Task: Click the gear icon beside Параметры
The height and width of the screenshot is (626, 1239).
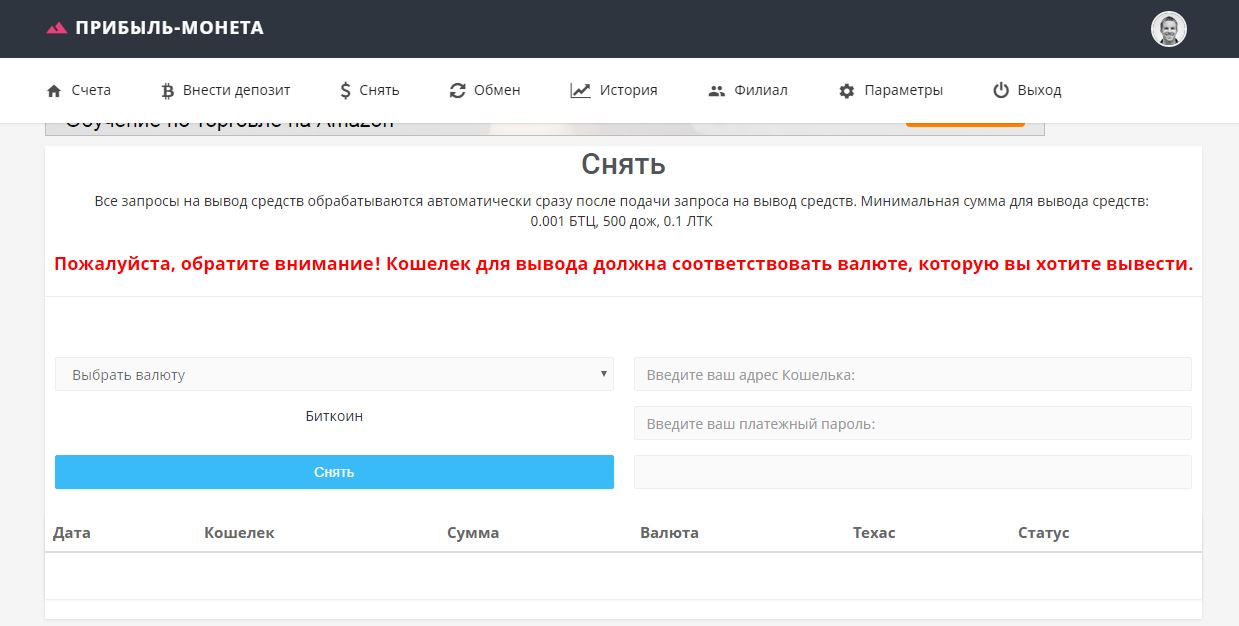Action: coord(847,91)
